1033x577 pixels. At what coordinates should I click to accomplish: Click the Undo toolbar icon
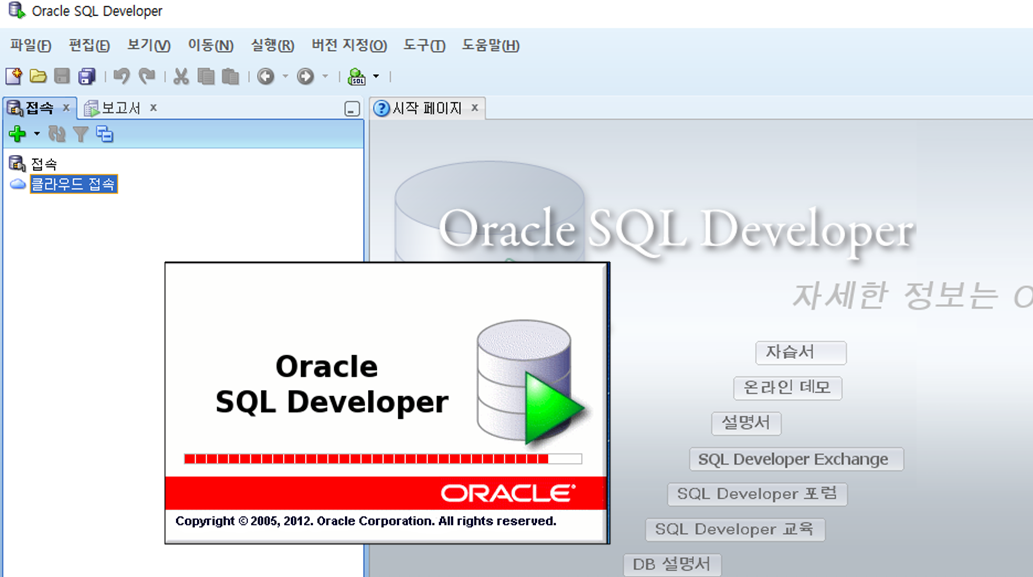click(x=121, y=76)
